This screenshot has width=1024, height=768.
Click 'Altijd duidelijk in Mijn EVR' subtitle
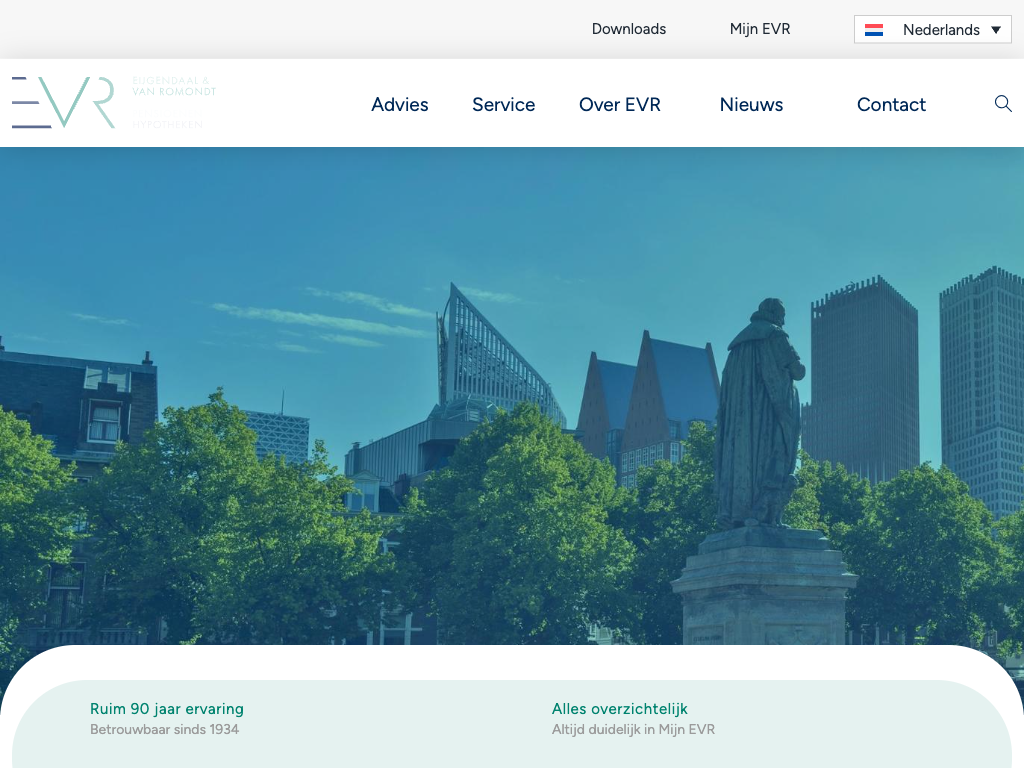click(633, 730)
